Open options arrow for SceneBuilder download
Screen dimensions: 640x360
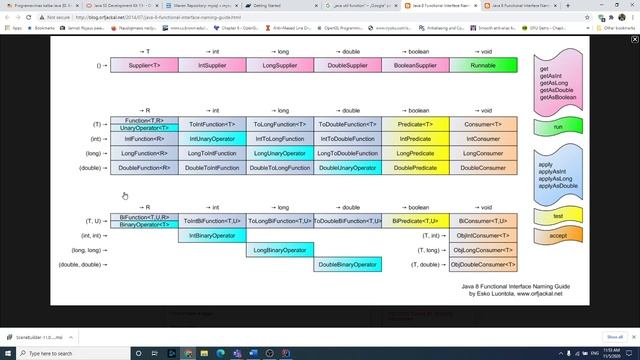point(71,337)
